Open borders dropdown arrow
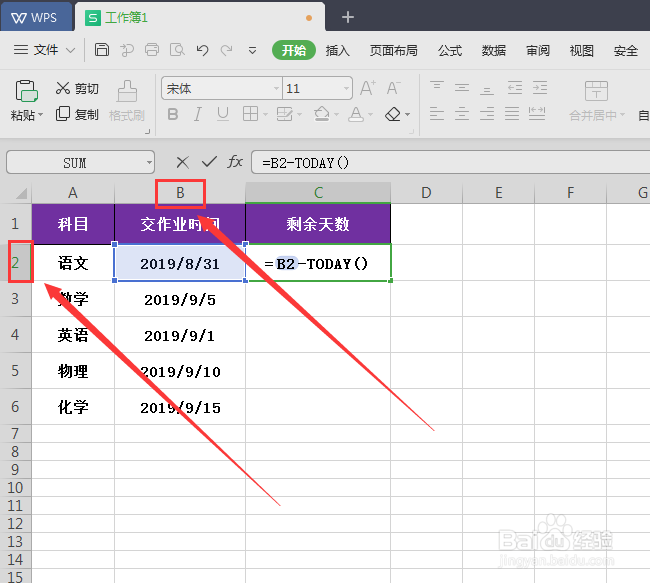Image resolution: width=650 pixels, height=583 pixels. coord(265,114)
